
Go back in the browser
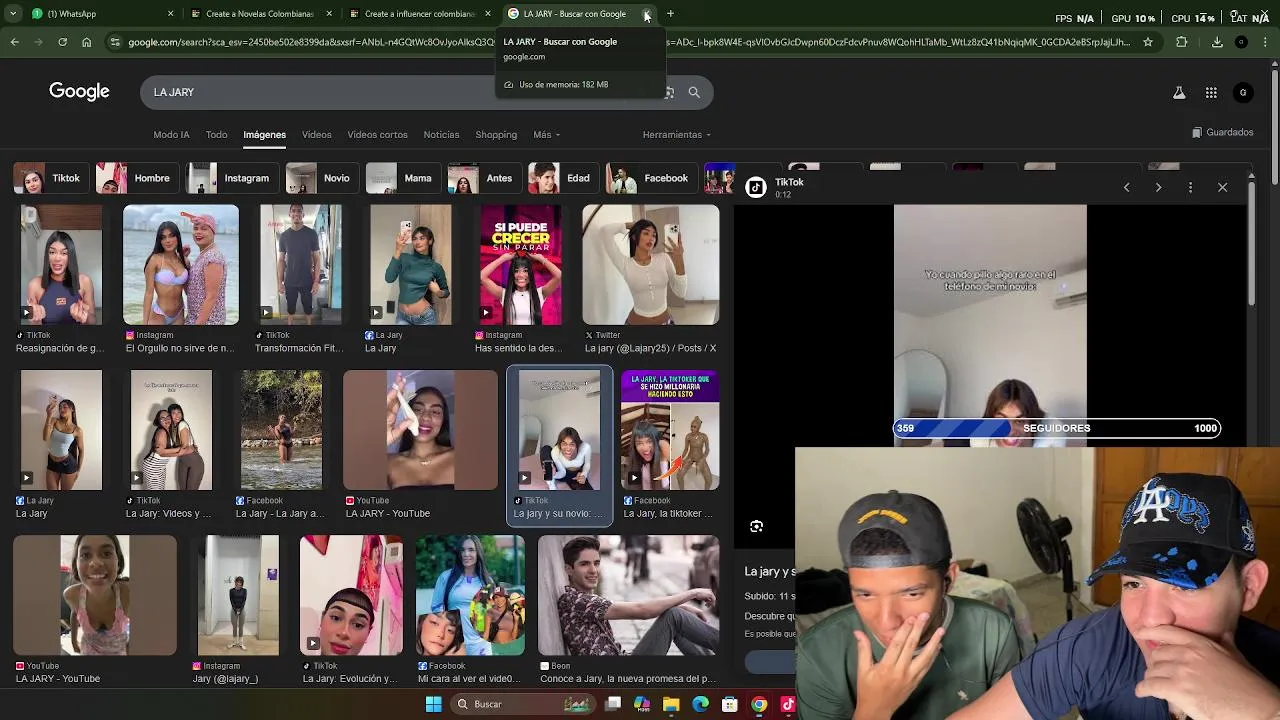[15, 42]
